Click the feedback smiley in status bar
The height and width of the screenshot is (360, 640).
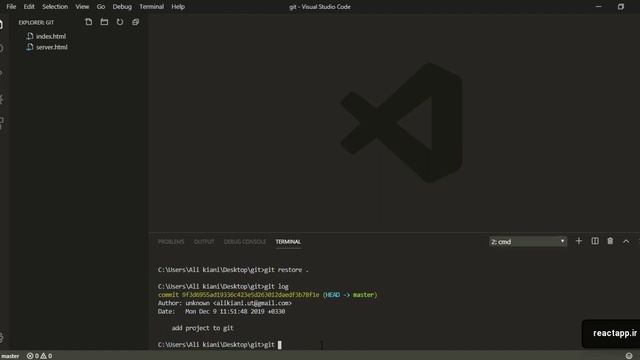pos(629,356)
